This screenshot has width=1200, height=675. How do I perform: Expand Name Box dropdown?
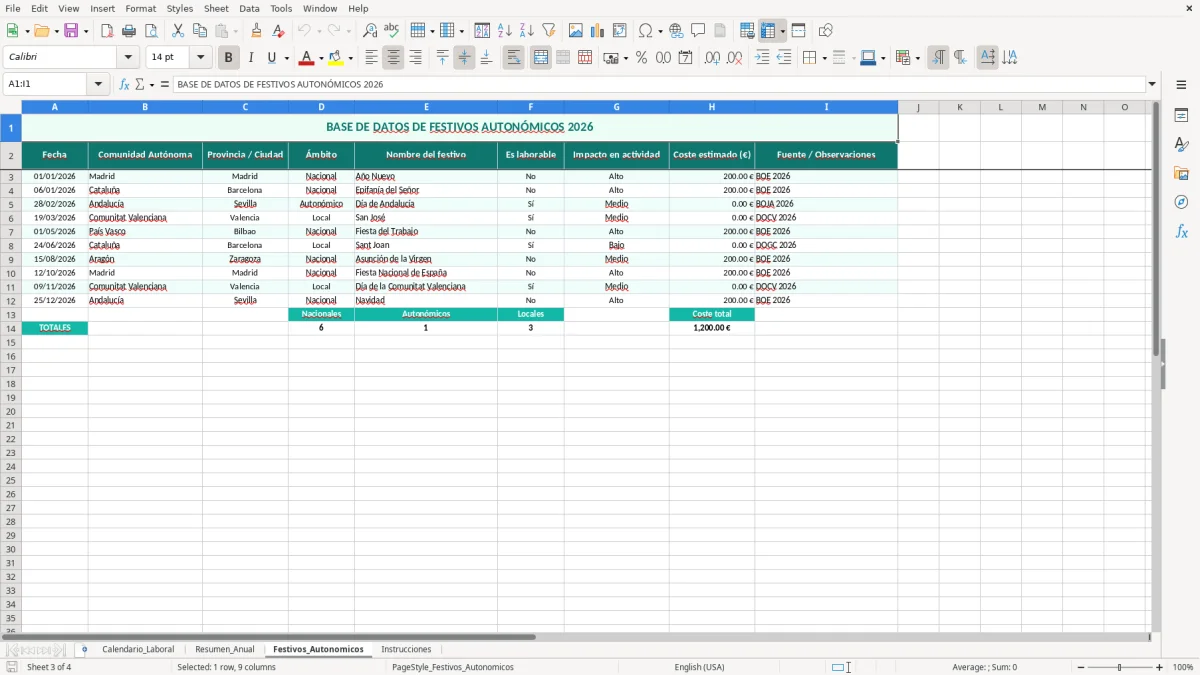click(98, 84)
